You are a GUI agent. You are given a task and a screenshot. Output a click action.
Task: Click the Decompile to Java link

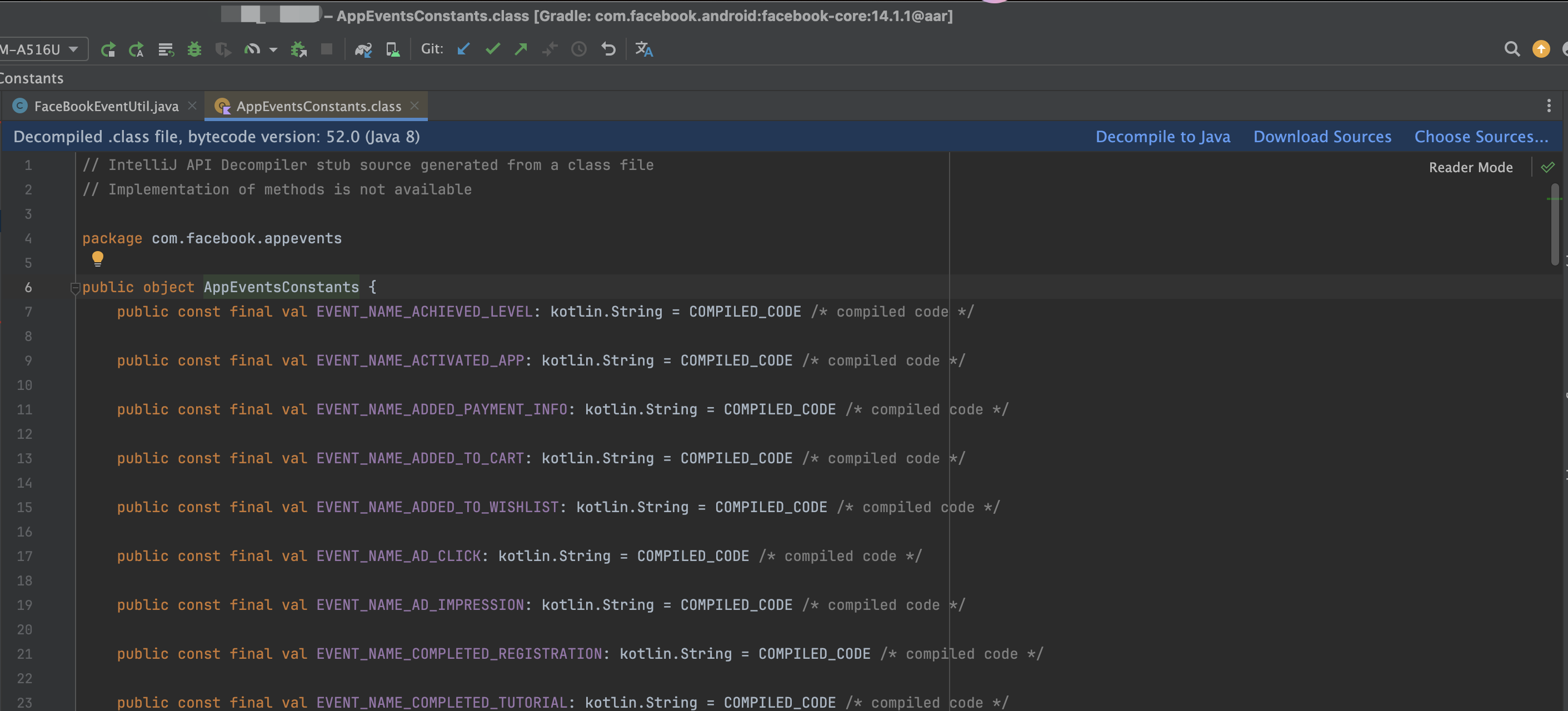click(1162, 137)
